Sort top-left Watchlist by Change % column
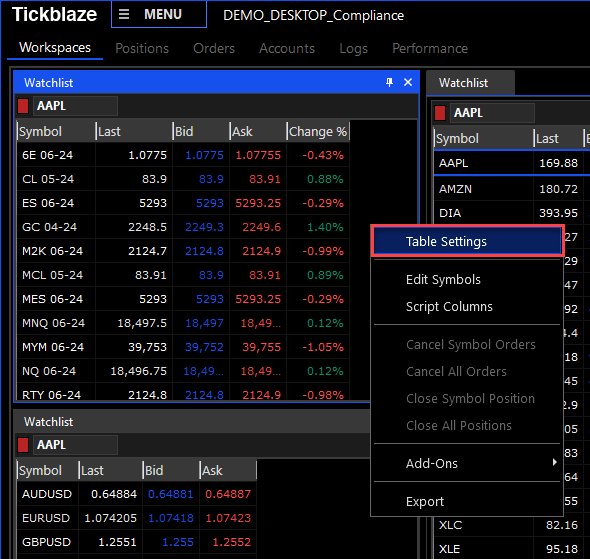 click(x=318, y=132)
